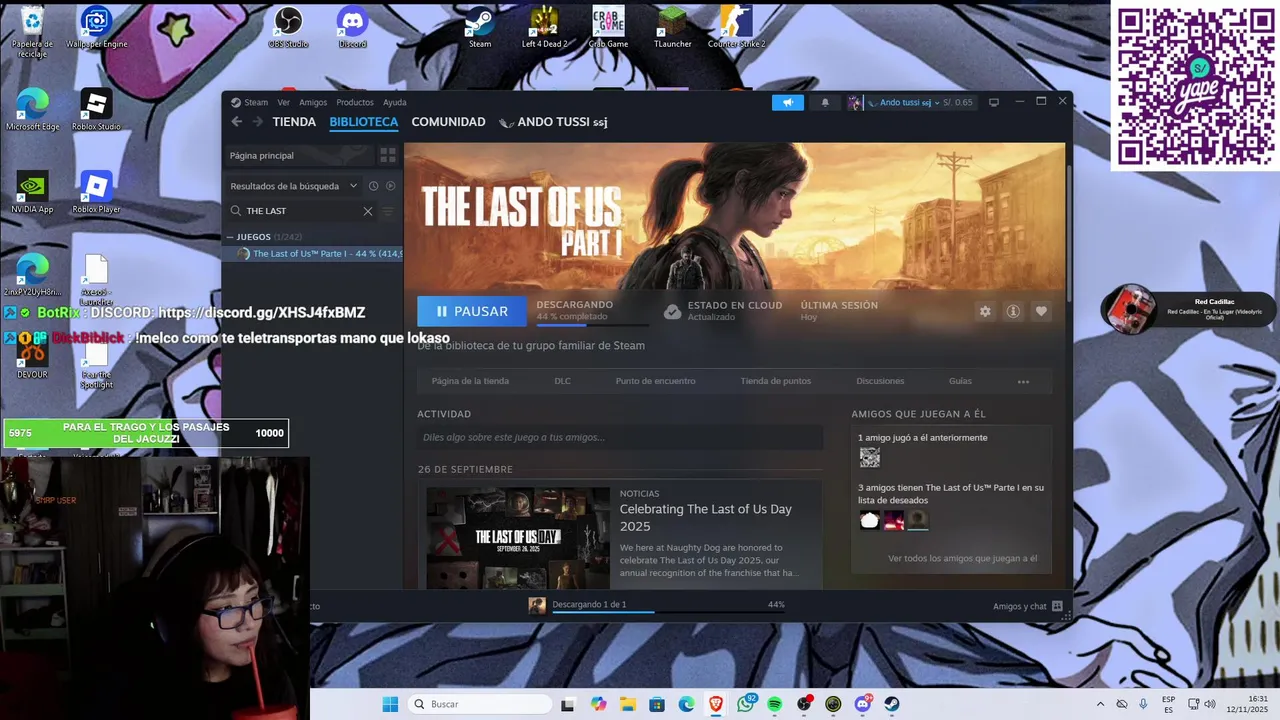Open the Steam menu
This screenshot has width=1280, height=720.
click(x=250, y=102)
